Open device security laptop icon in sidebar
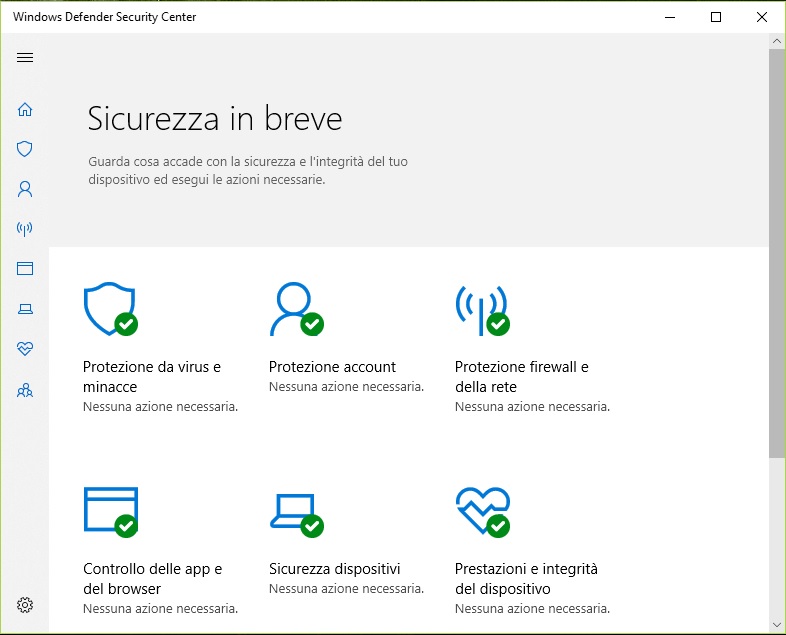This screenshot has height=635, width=786. (x=25, y=309)
